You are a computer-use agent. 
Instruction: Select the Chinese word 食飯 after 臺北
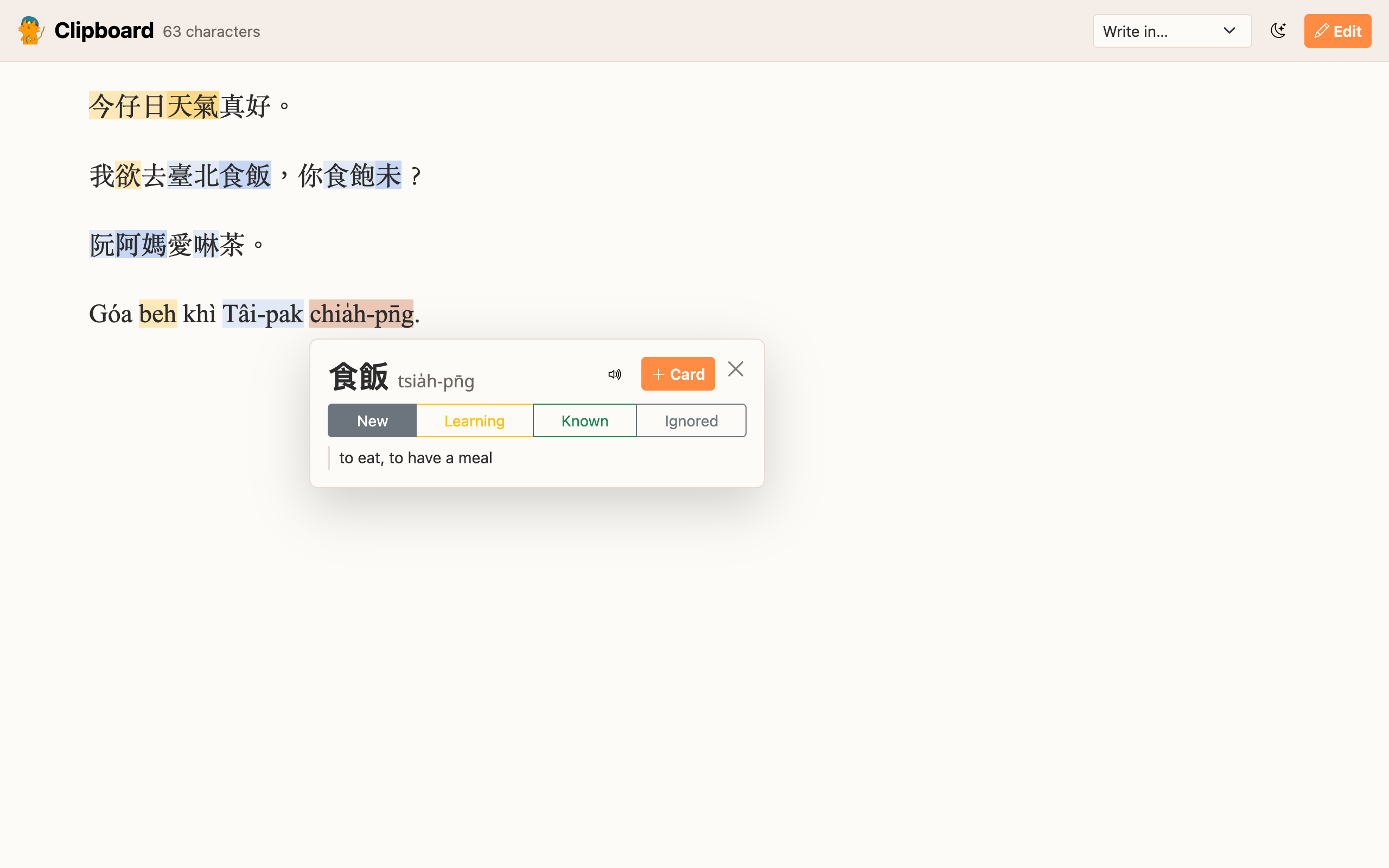[x=245, y=176]
